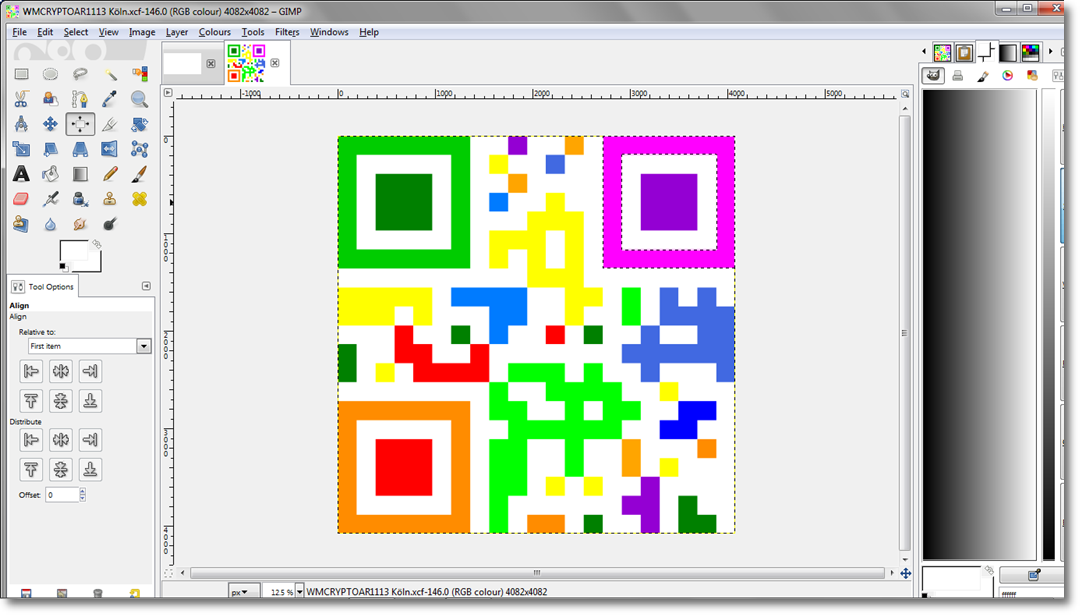Select the Heal tool

(x=139, y=199)
